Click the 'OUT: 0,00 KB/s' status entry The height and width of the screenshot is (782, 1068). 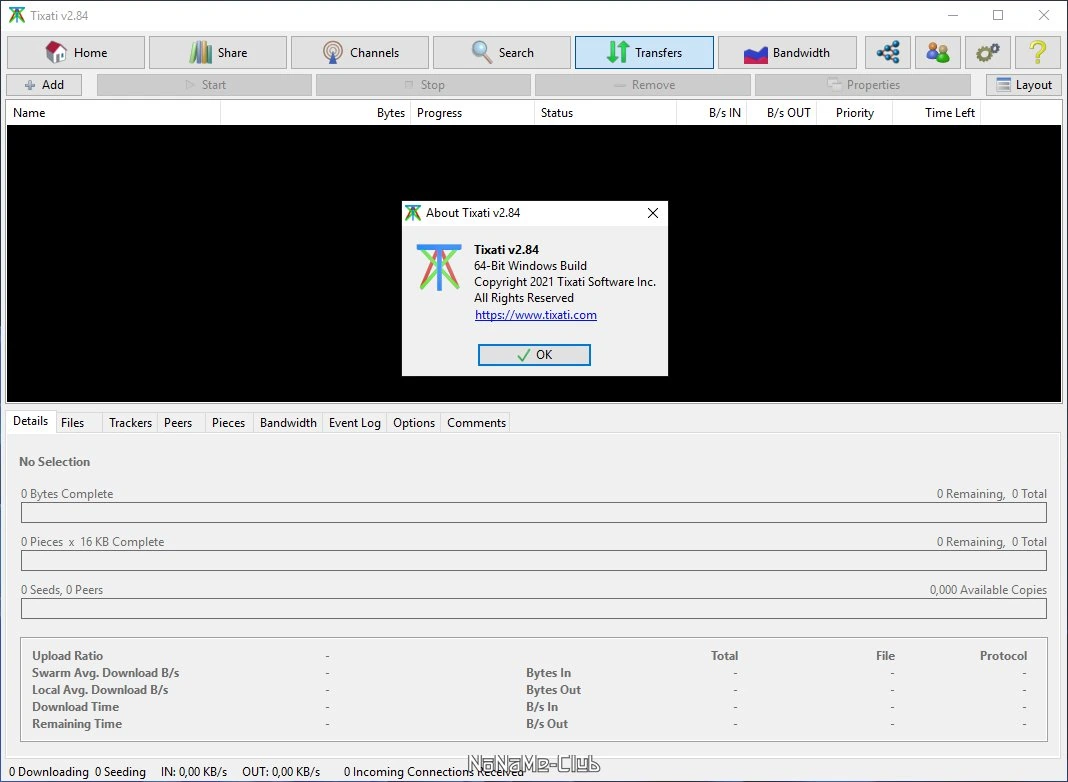pyautogui.click(x=281, y=772)
